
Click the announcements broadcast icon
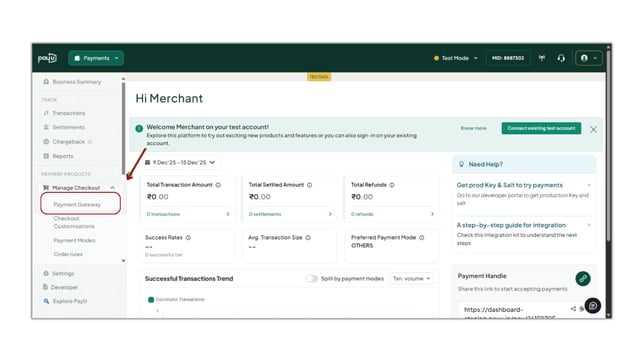pos(542,58)
